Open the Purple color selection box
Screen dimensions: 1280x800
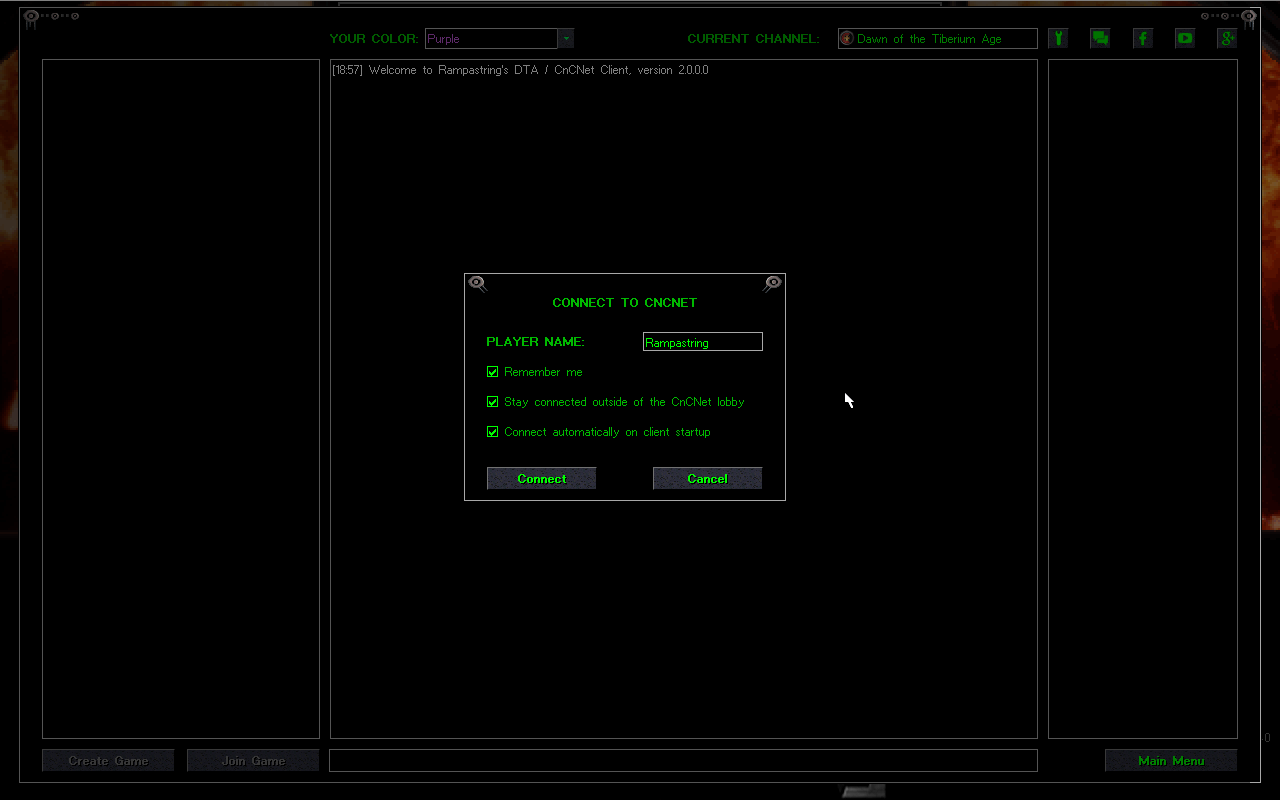[x=490, y=39]
